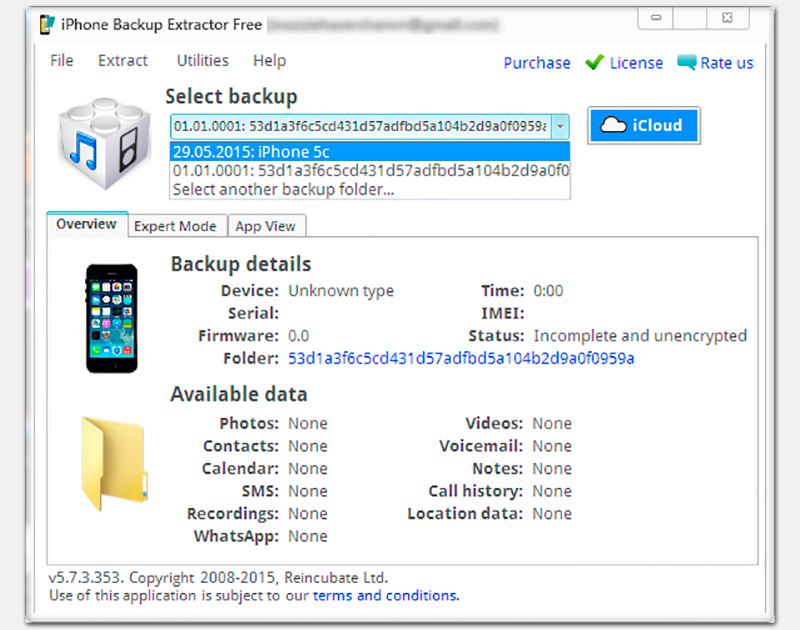Click the Rate us link
This screenshot has height=630, width=800.
(727, 63)
